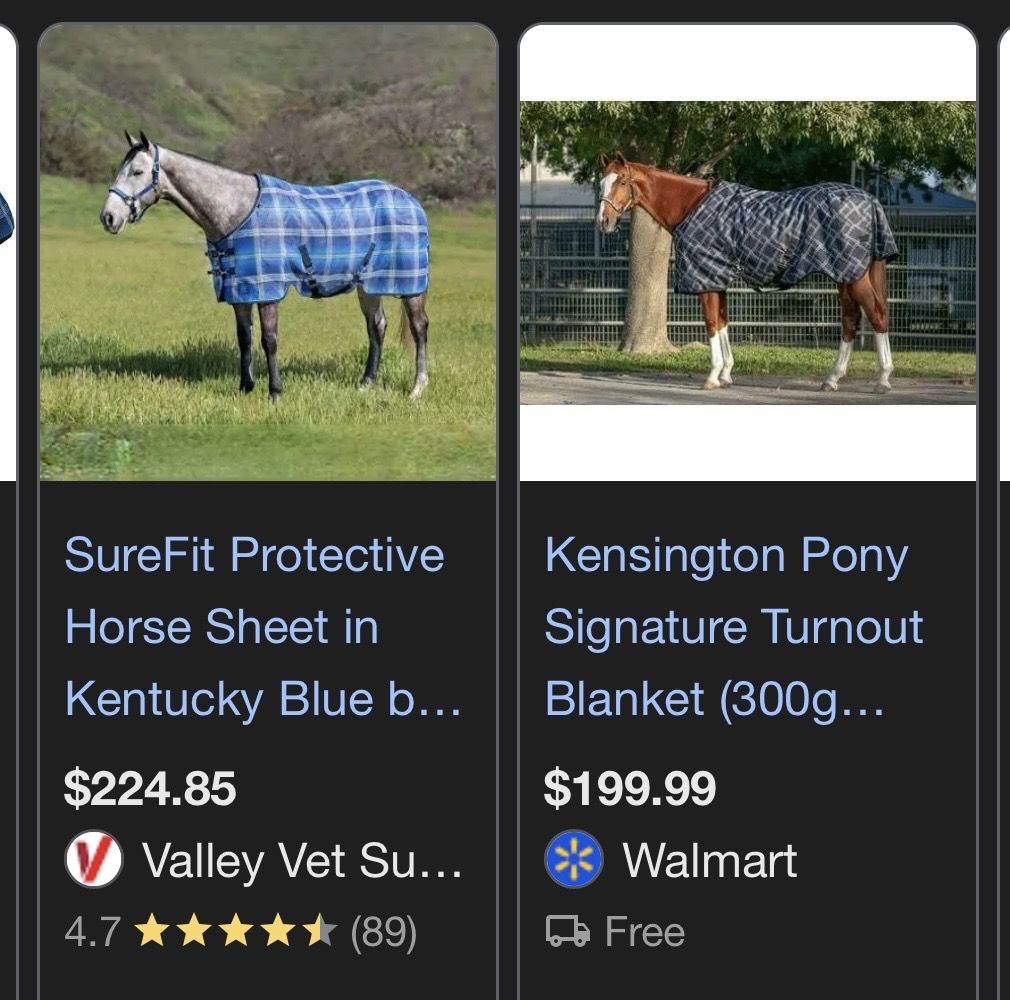
Task: Click the Valley Vet Supply red V logo
Action: (x=93, y=861)
